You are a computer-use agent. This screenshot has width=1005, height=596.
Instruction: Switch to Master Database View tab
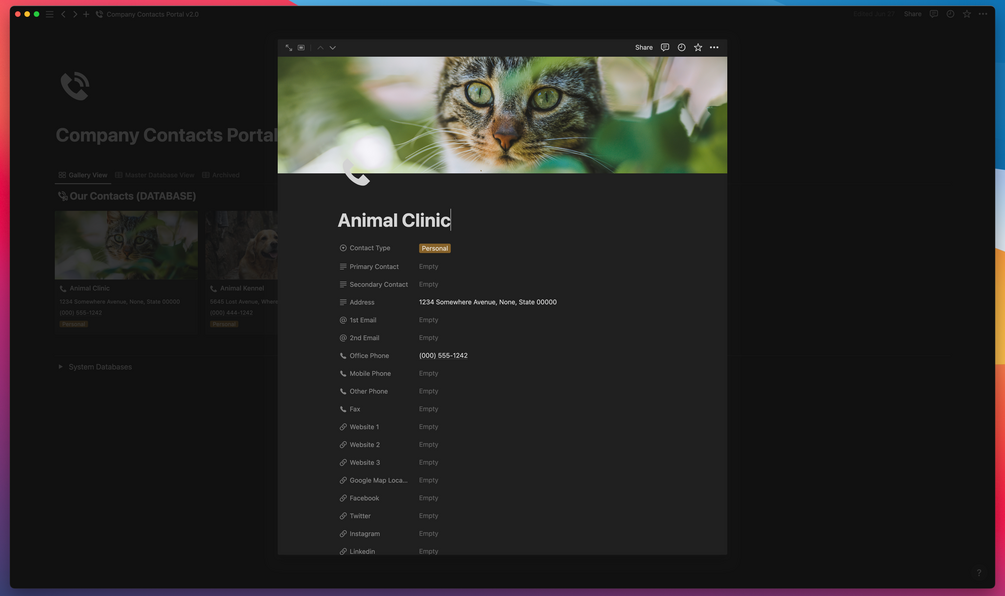pos(154,175)
